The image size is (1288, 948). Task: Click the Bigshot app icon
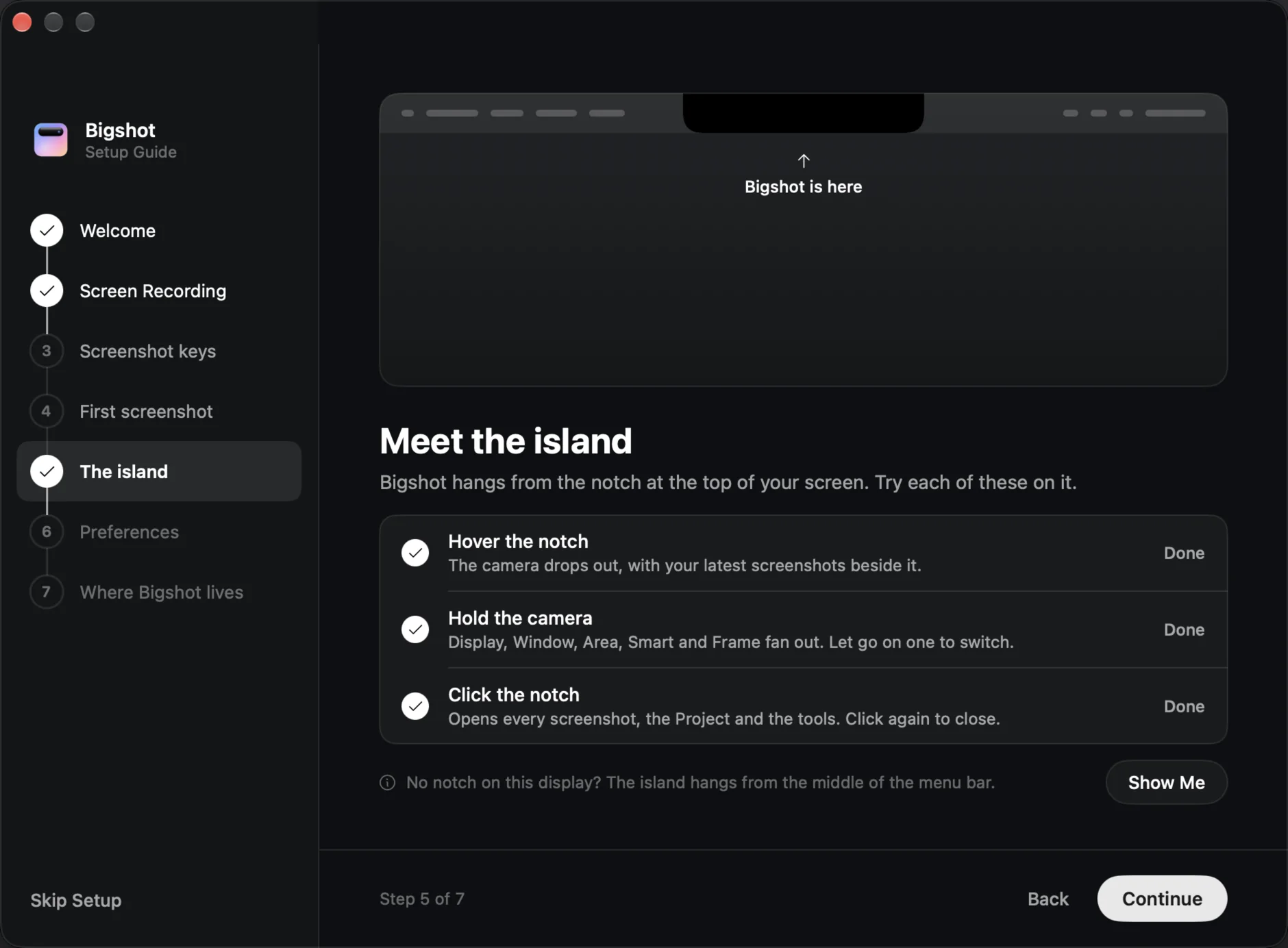pos(51,140)
